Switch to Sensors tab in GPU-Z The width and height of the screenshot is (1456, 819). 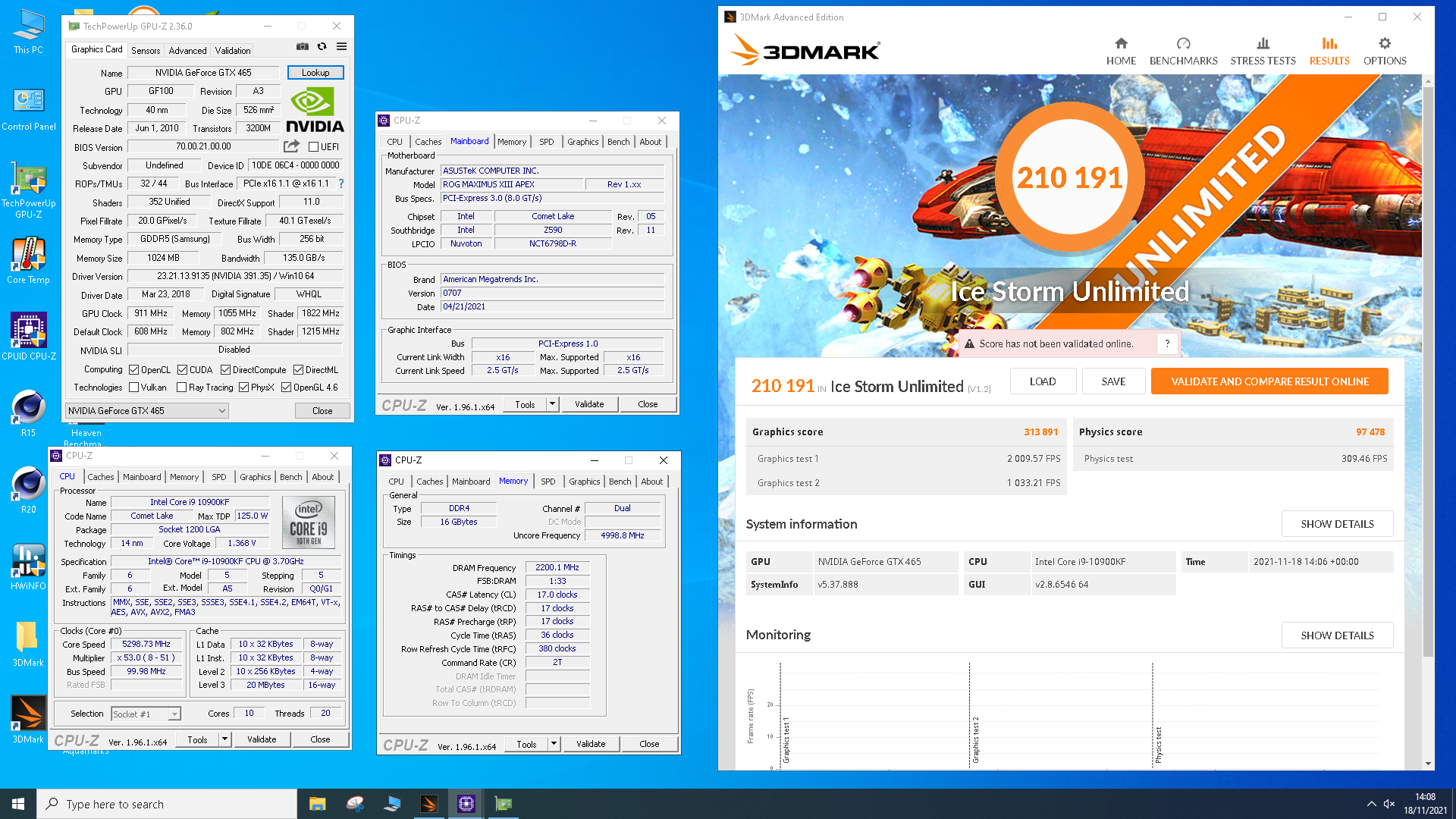146,50
